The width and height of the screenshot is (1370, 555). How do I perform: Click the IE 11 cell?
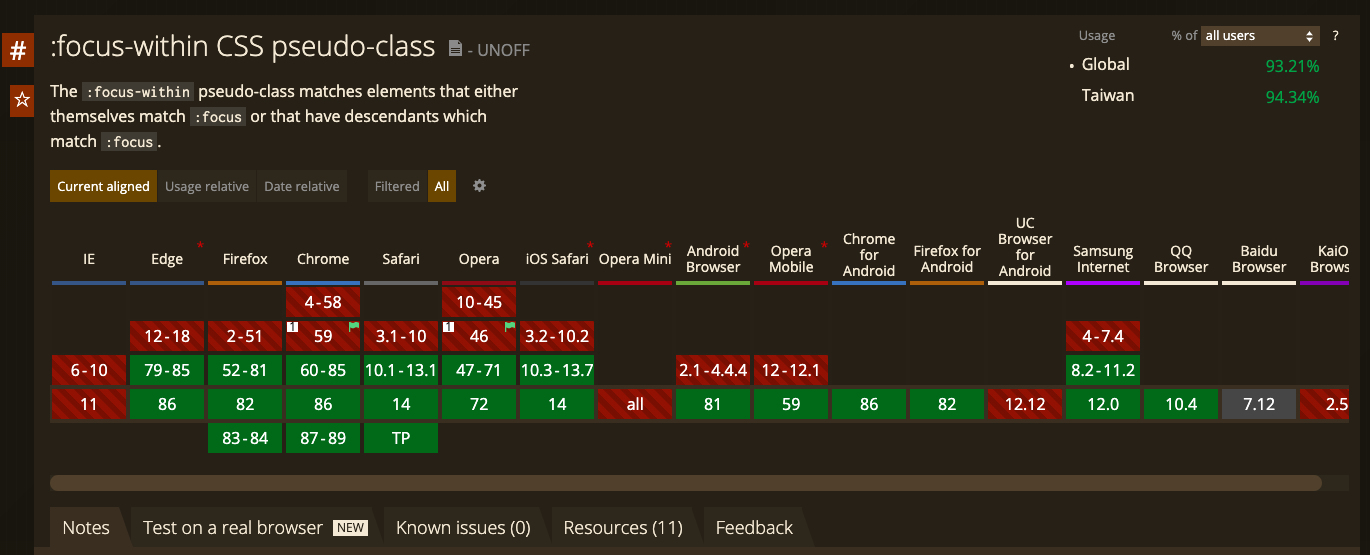coord(89,404)
